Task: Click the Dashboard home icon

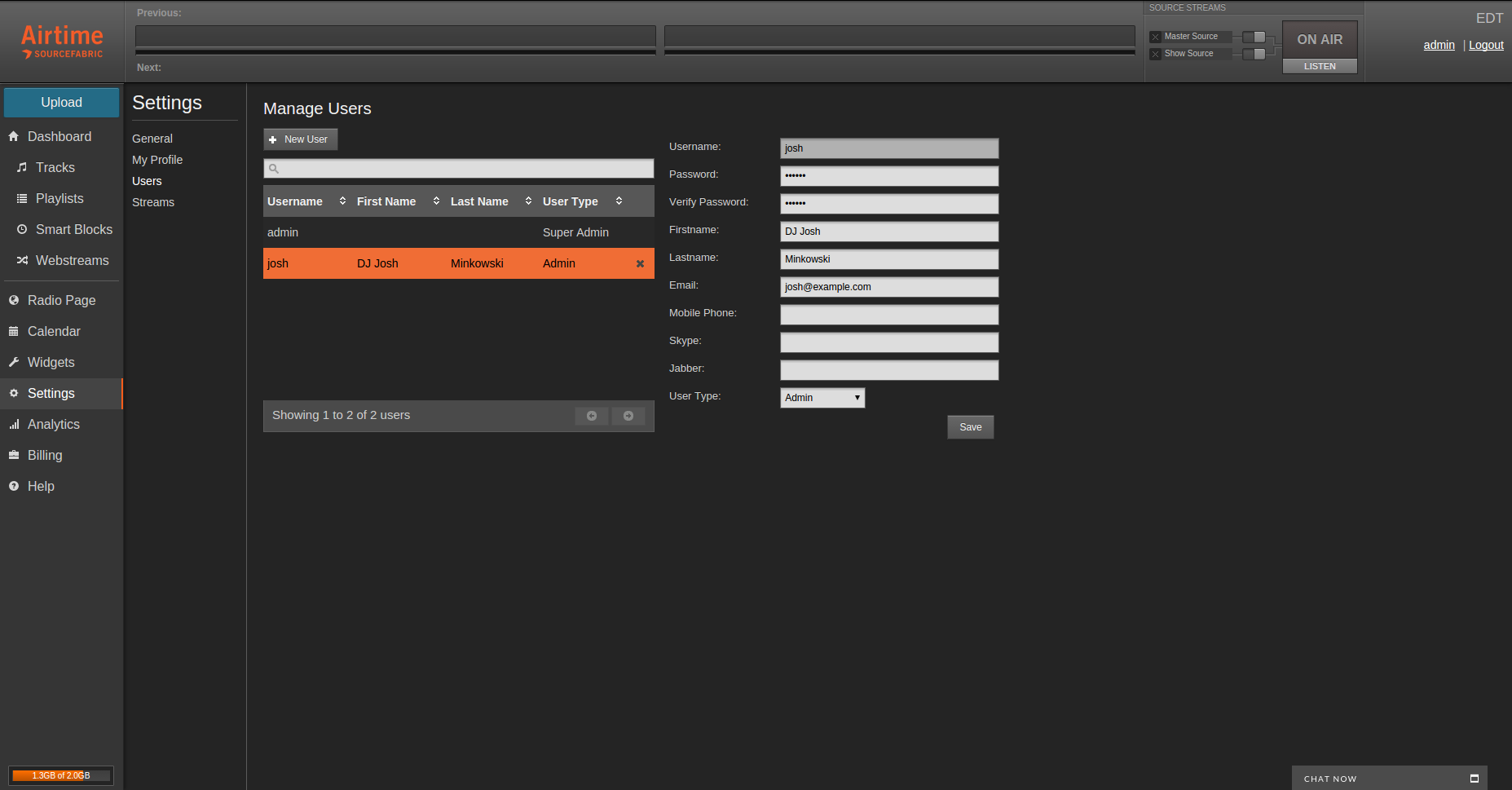Action: click(x=14, y=137)
